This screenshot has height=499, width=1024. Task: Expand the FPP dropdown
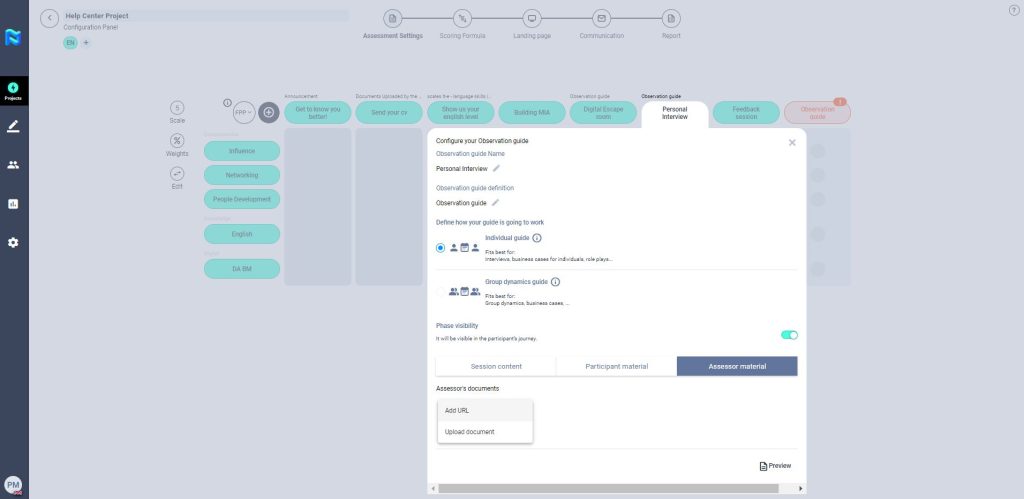point(243,113)
